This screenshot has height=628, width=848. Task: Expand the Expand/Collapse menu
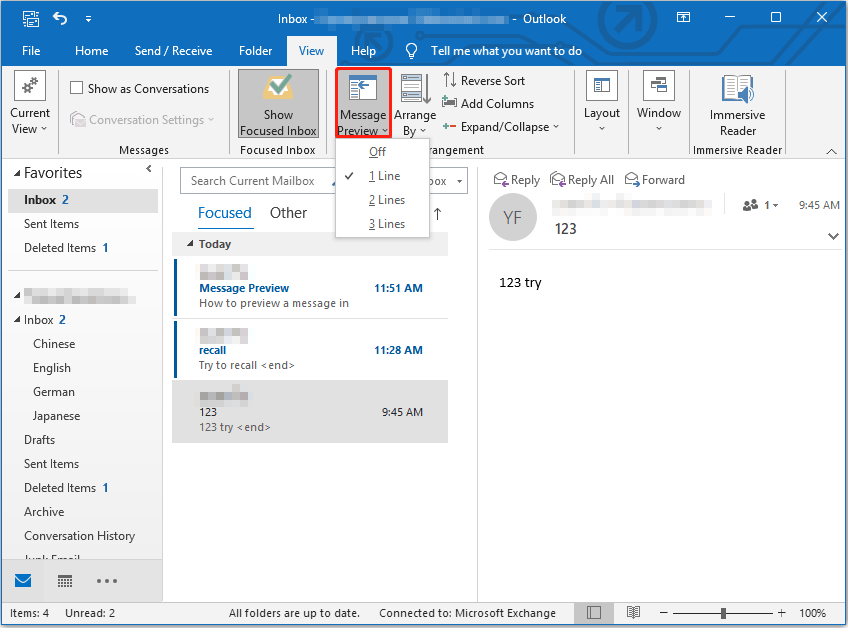pyautogui.click(x=500, y=126)
